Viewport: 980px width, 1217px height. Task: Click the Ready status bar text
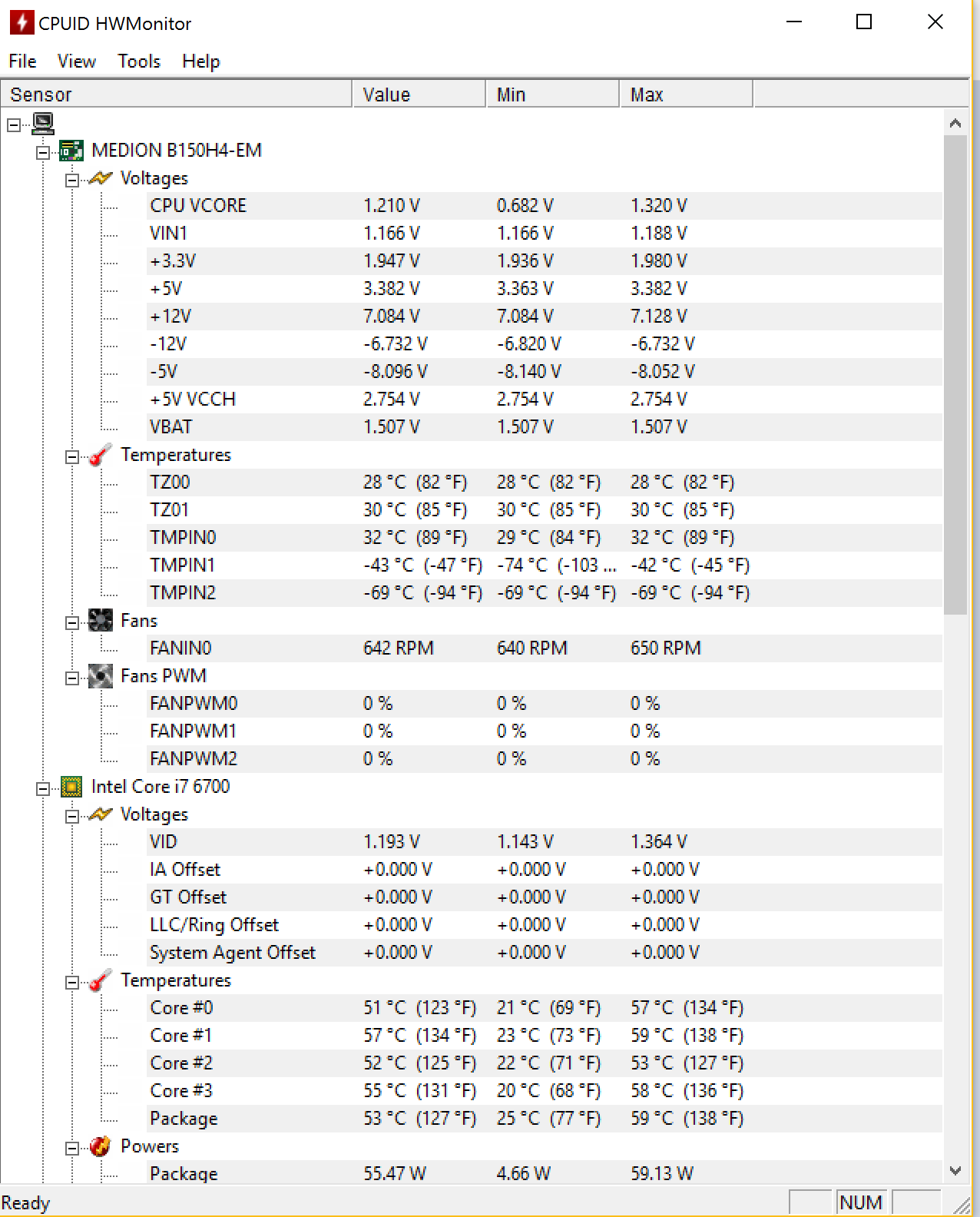click(x=25, y=1203)
